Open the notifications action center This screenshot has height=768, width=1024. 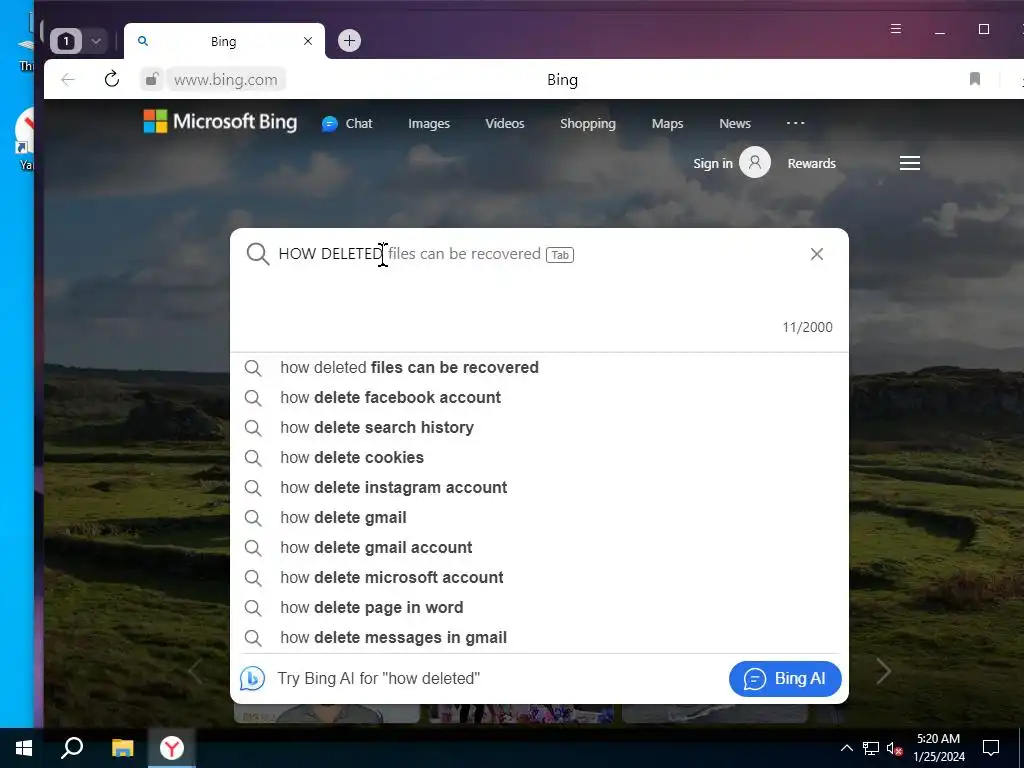991,748
